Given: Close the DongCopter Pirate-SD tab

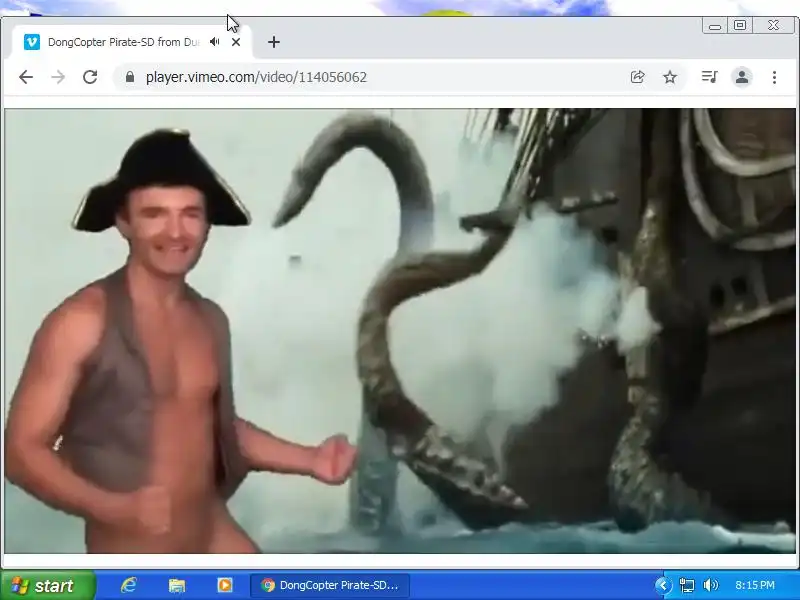Looking at the screenshot, I should [x=236, y=42].
